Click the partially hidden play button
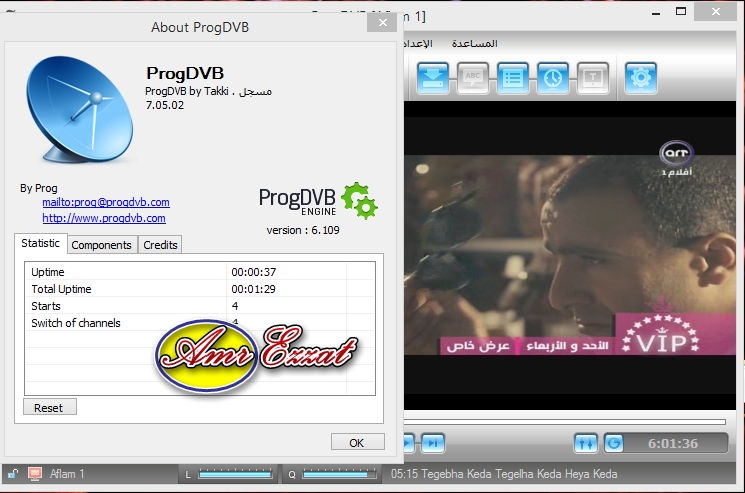This screenshot has width=745, height=493. (x=409, y=444)
